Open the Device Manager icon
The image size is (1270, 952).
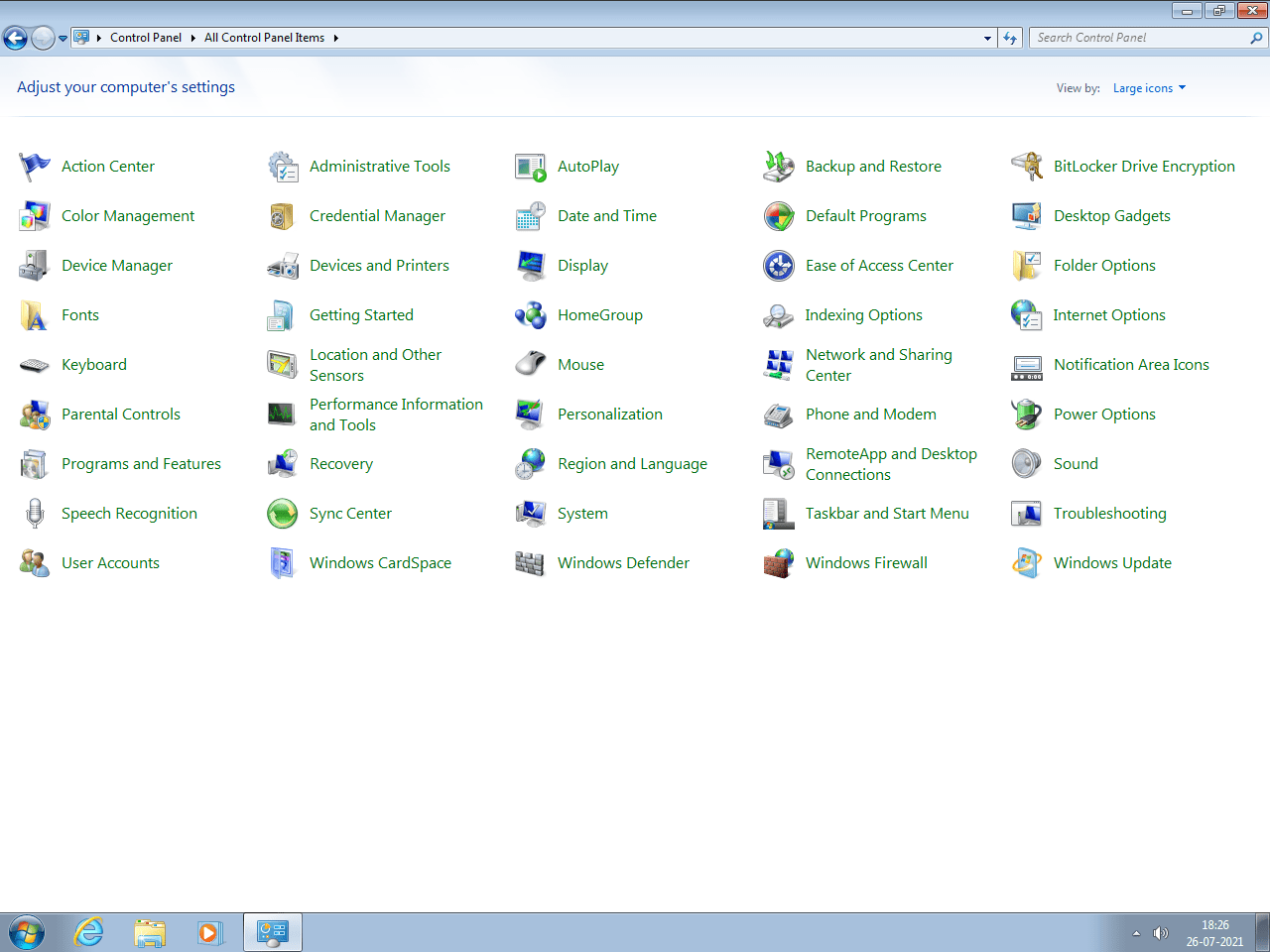(x=35, y=266)
